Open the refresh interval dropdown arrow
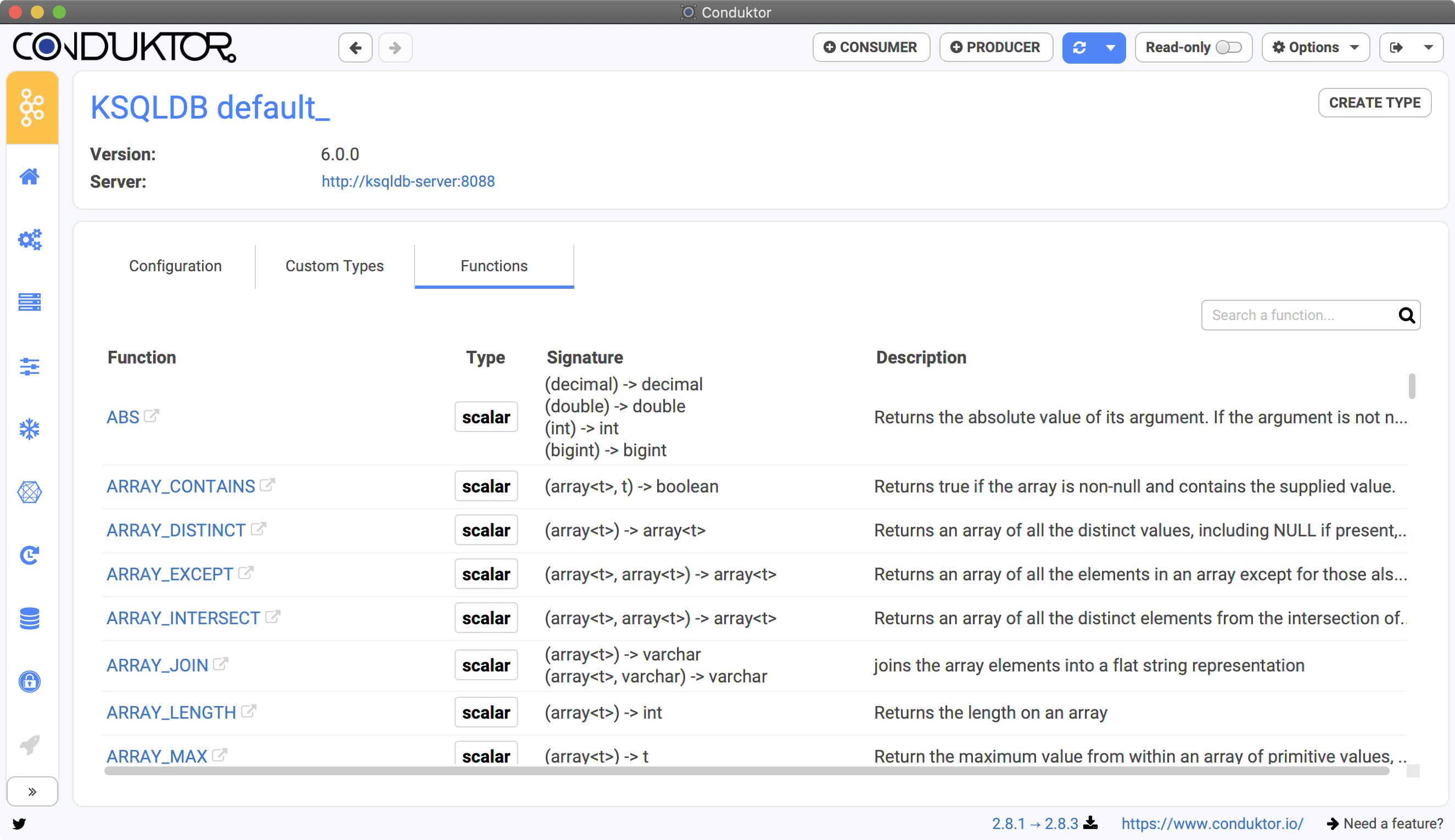Screen dimensions: 1455x840 point(1111,47)
